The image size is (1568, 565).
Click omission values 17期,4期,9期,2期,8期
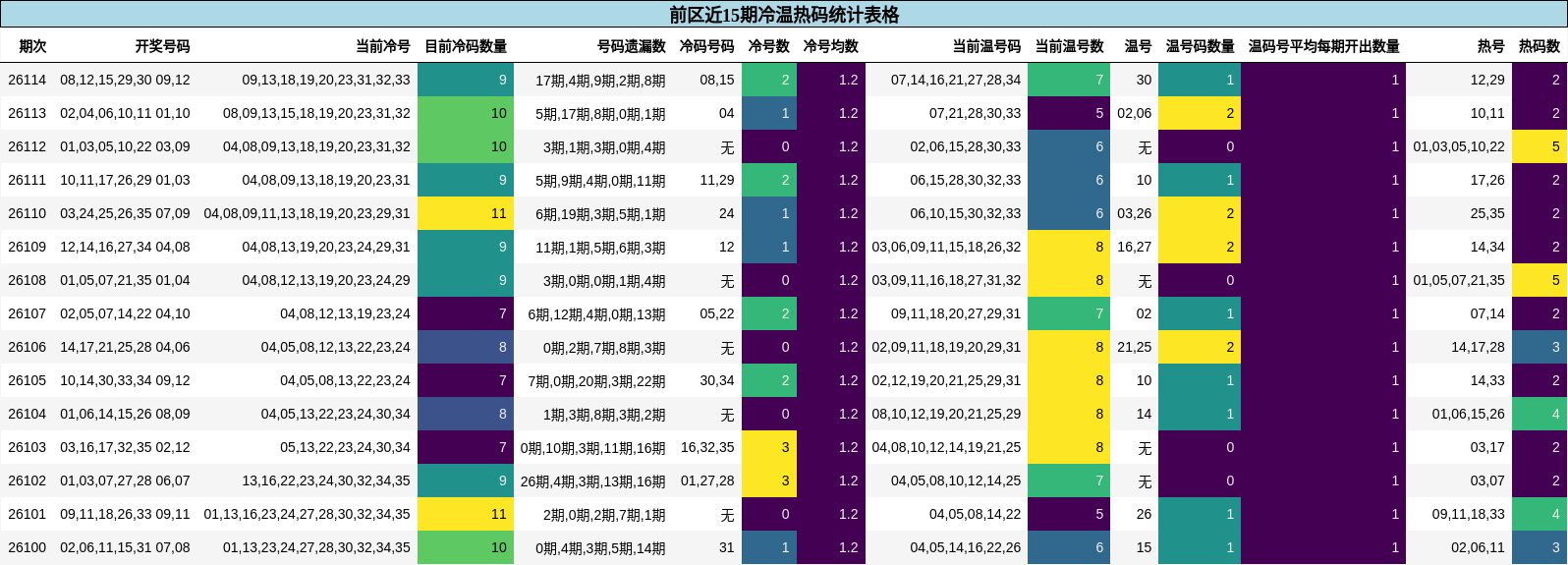click(600, 81)
